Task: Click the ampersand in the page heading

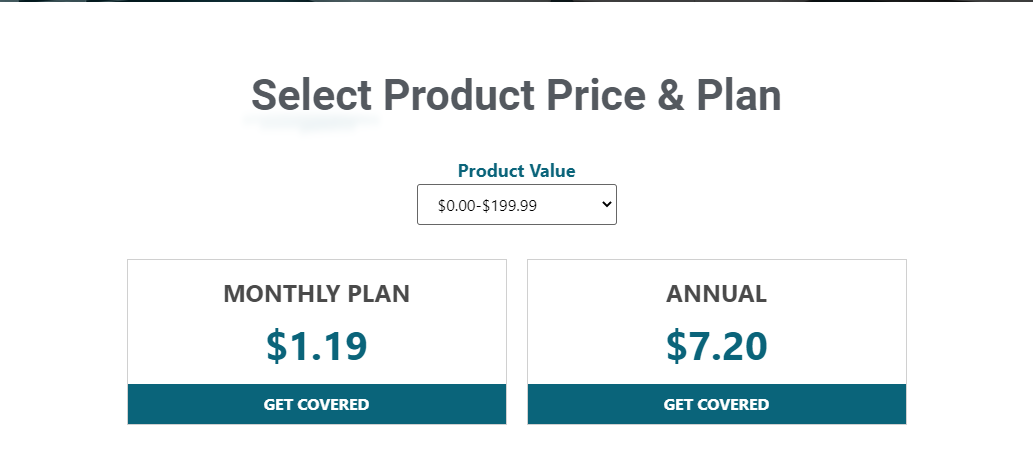Action: tap(672, 96)
